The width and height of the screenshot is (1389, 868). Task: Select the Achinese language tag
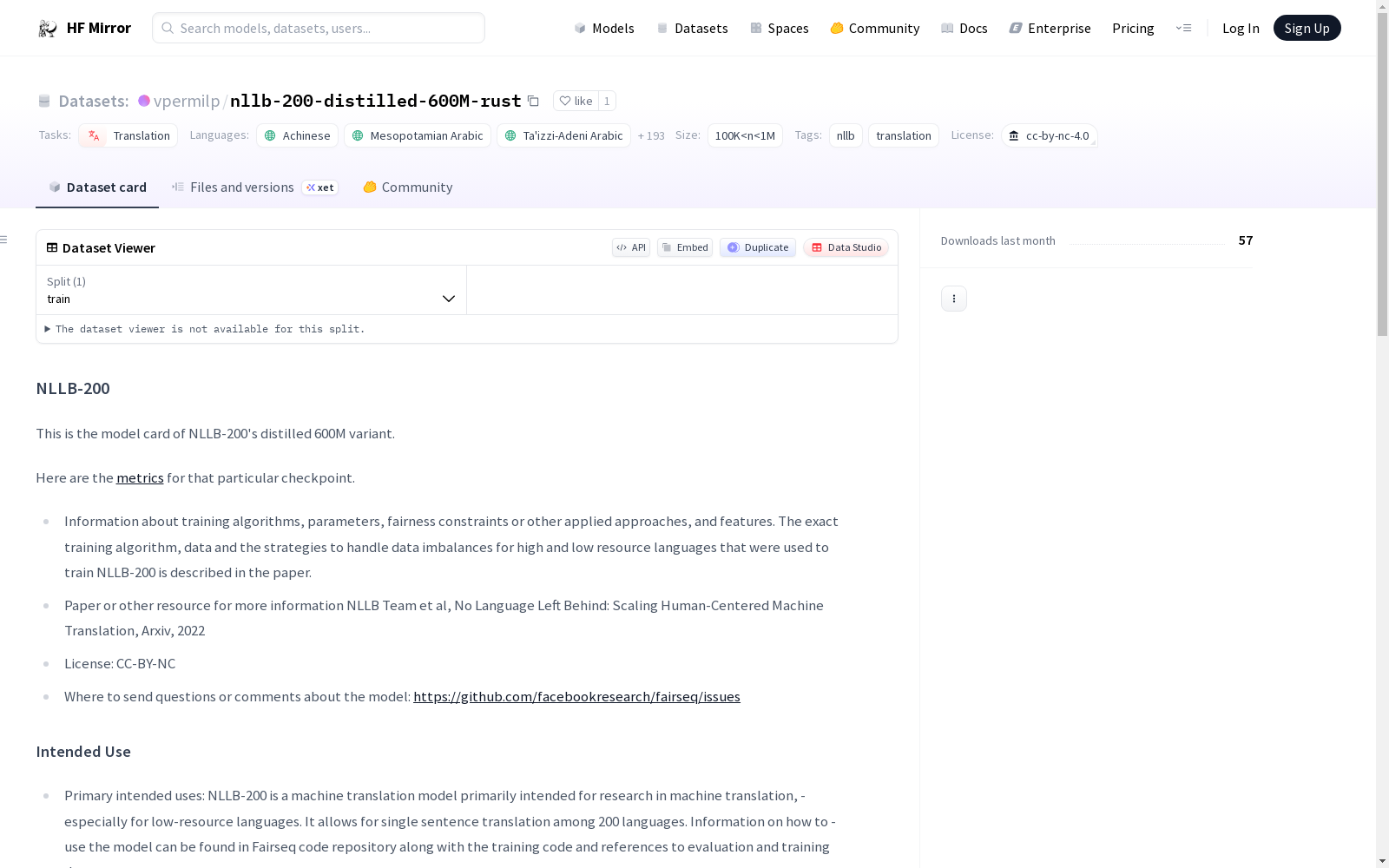[297, 135]
